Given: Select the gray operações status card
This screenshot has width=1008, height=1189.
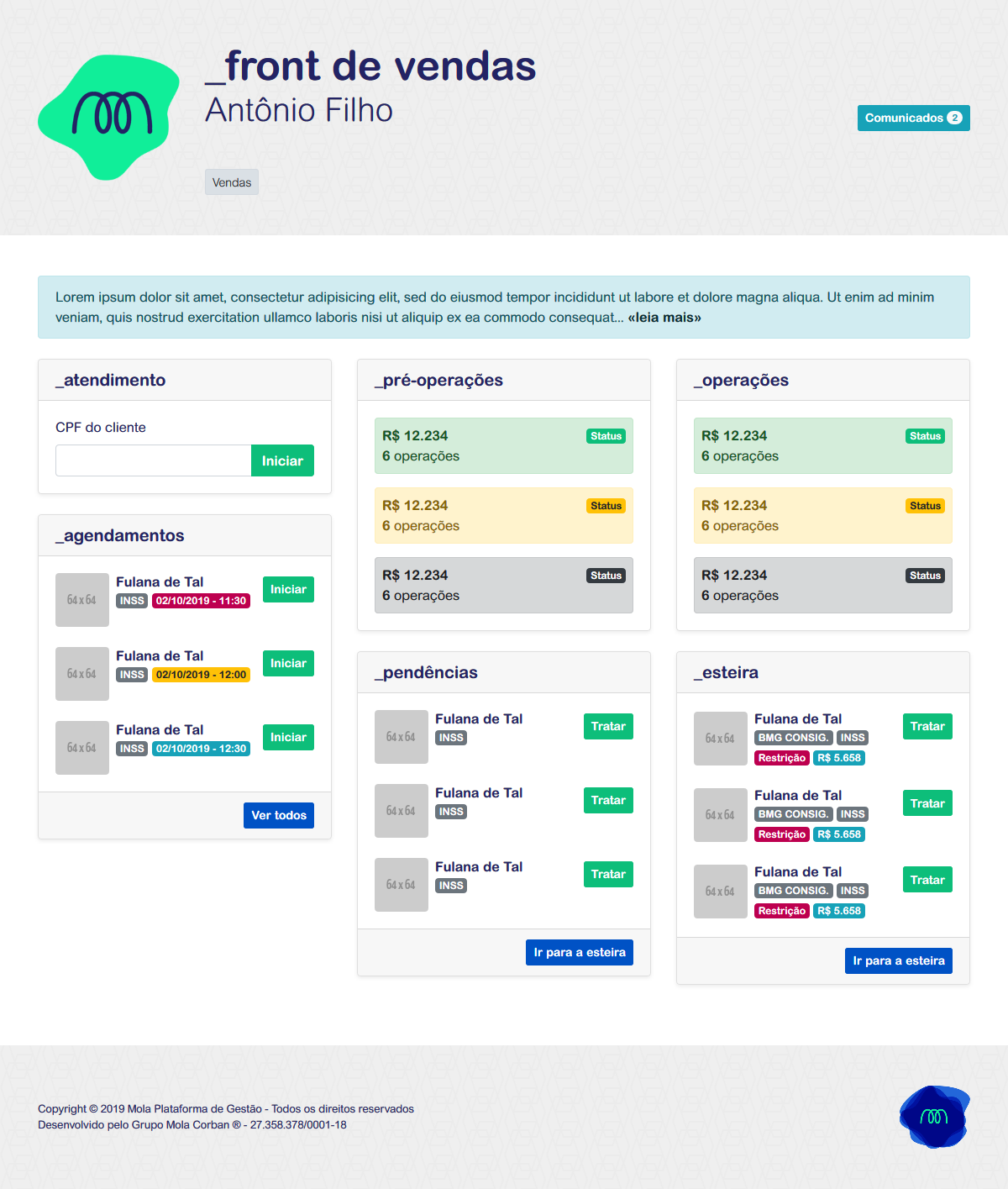Looking at the screenshot, I should (x=822, y=586).
